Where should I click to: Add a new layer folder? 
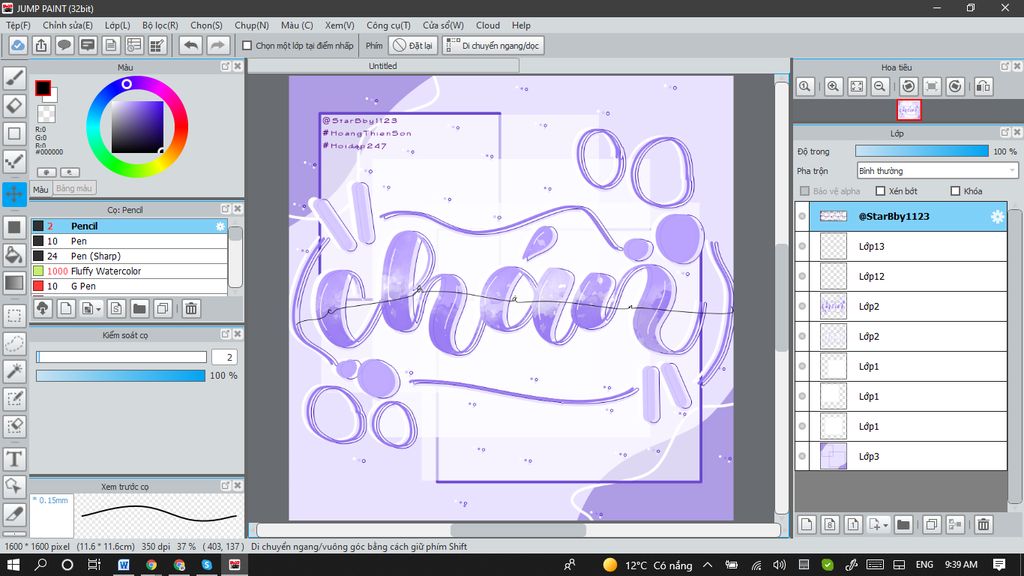pyautogui.click(x=903, y=524)
